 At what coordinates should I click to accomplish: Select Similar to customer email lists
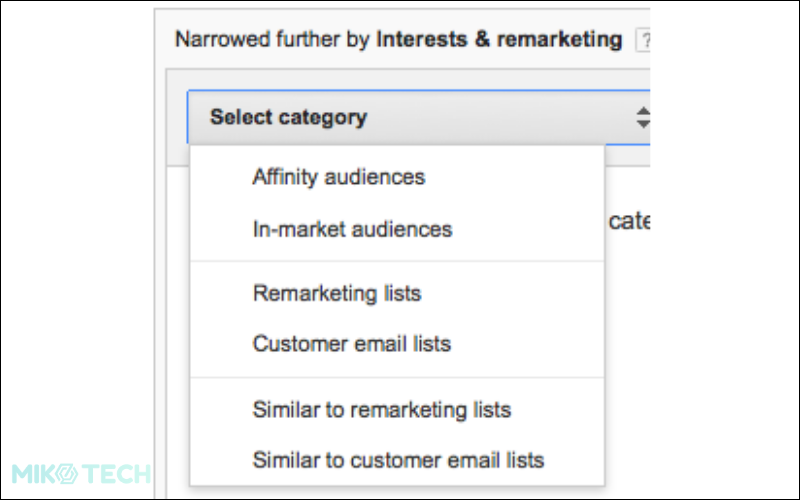click(397, 460)
